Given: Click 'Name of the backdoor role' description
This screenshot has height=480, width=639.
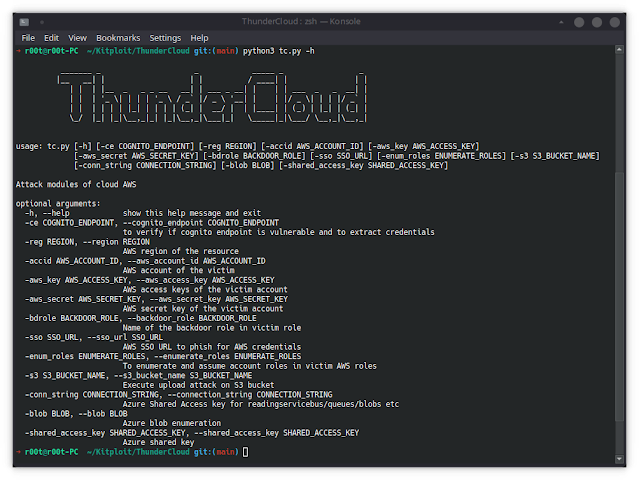Looking at the screenshot, I should point(212,328).
